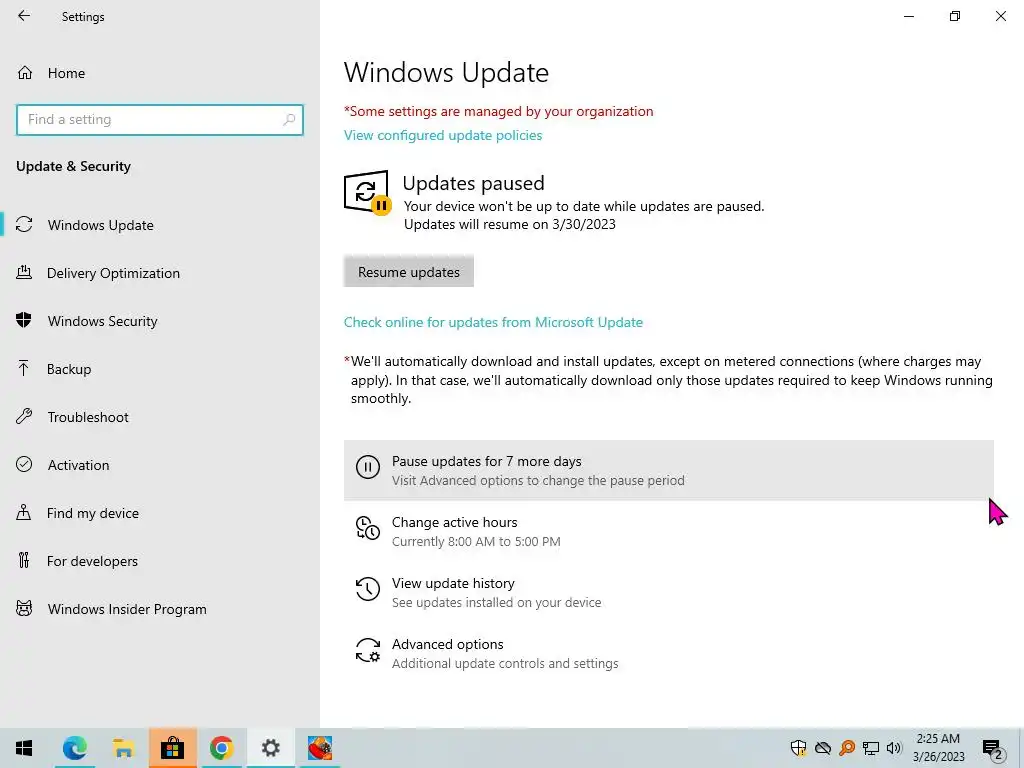Click the history icon for View update history

(x=368, y=589)
